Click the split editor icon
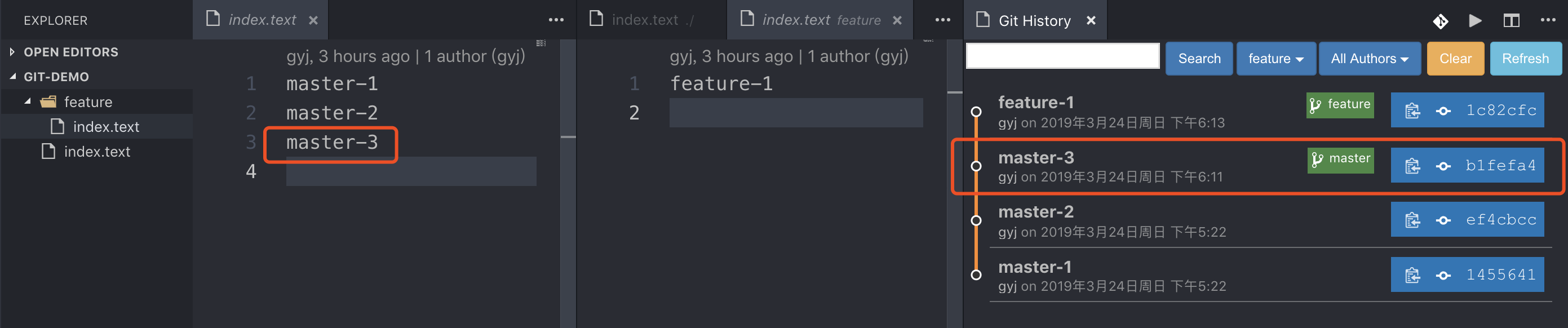1568x328 pixels. click(1512, 21)
